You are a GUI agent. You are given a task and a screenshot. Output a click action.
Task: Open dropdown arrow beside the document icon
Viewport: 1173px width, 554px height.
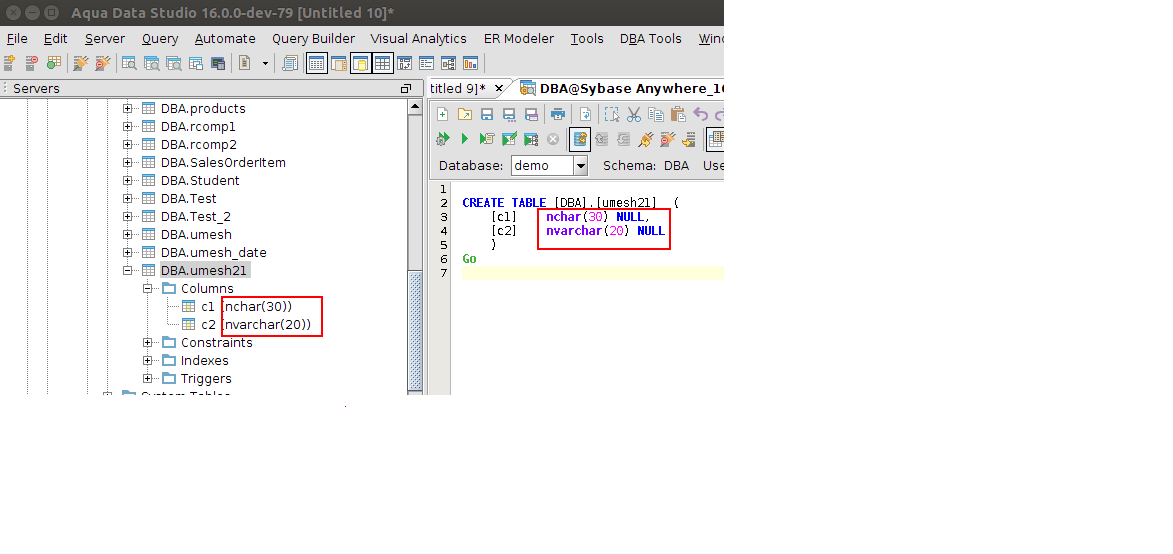265,63
